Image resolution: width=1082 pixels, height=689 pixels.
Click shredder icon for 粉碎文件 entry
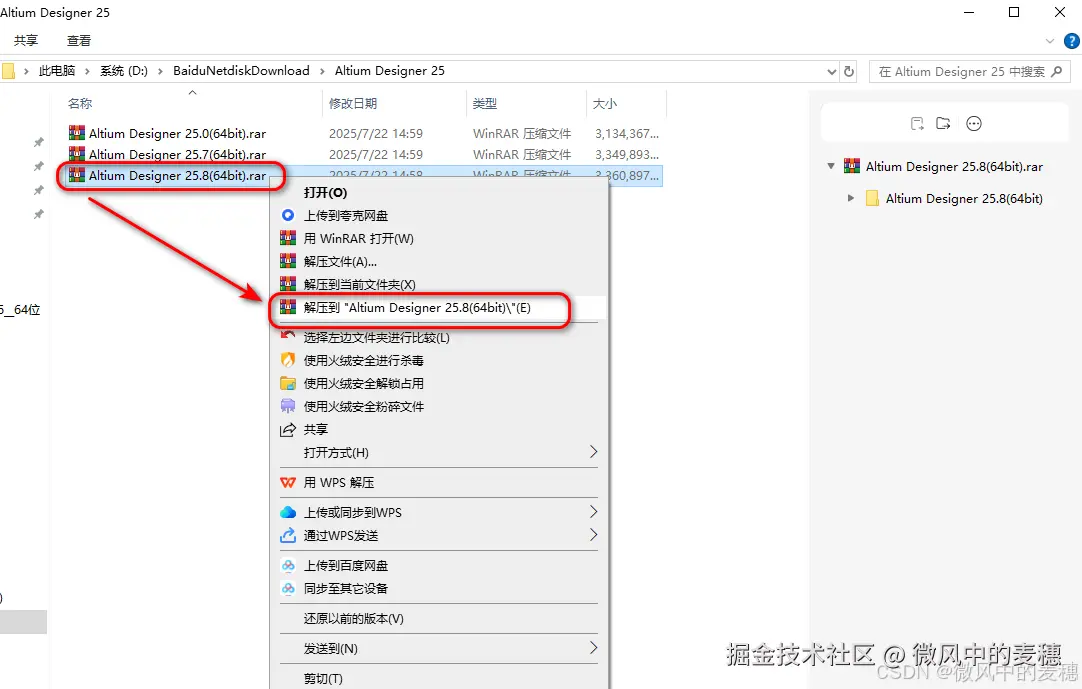point(288,406)
